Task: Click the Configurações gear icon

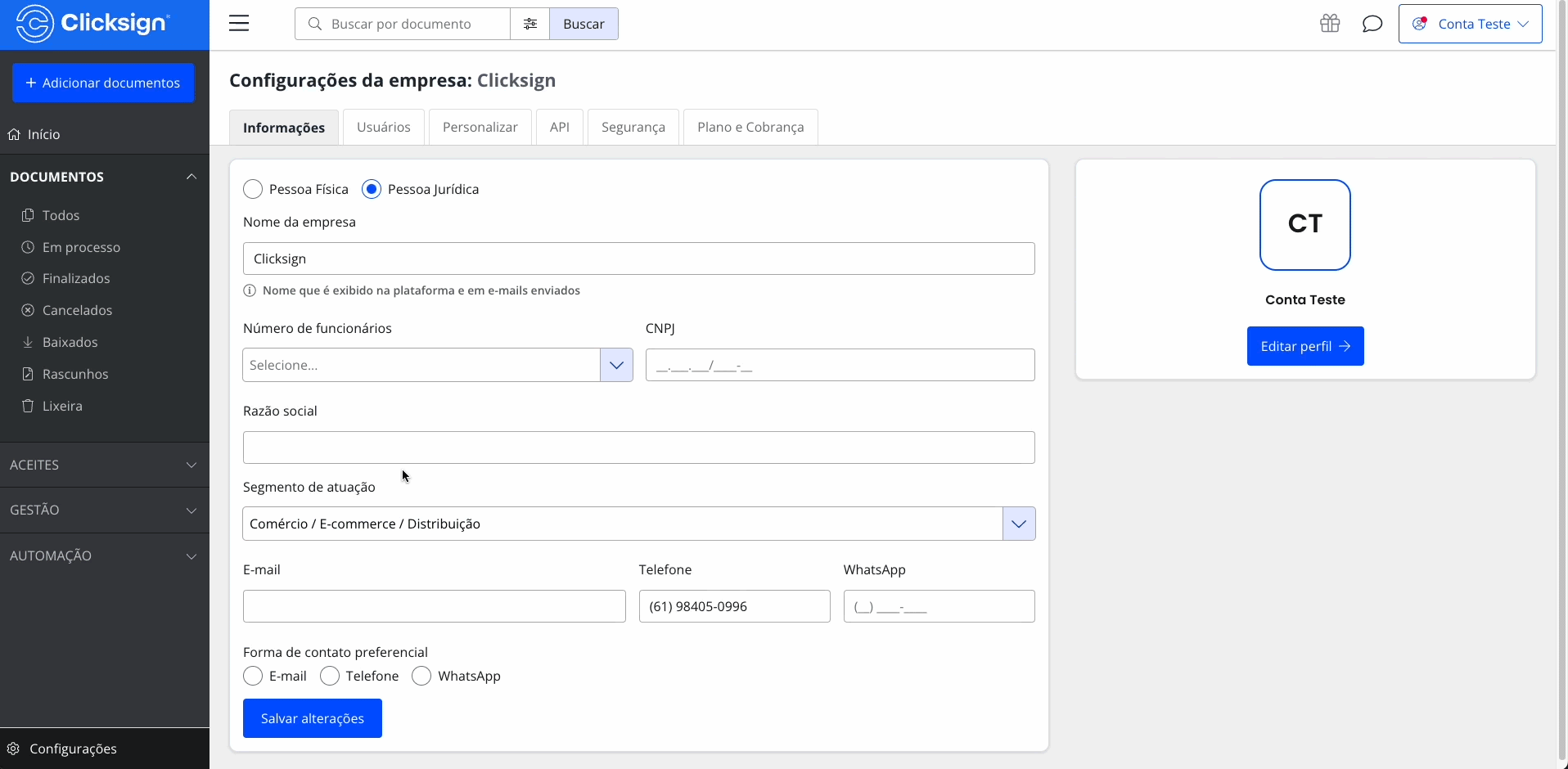Action: (x=13, y=749)
